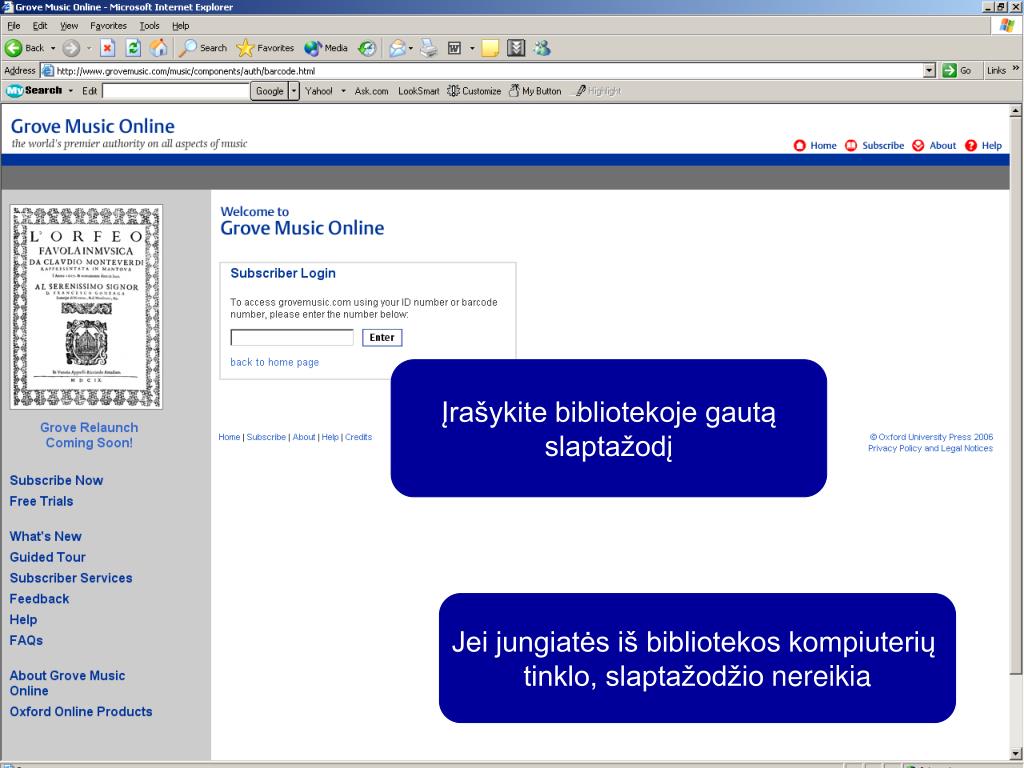Viewport: 1024px width, 768px height.
Task: Click the Google search button
Action: tap(269, 91)
